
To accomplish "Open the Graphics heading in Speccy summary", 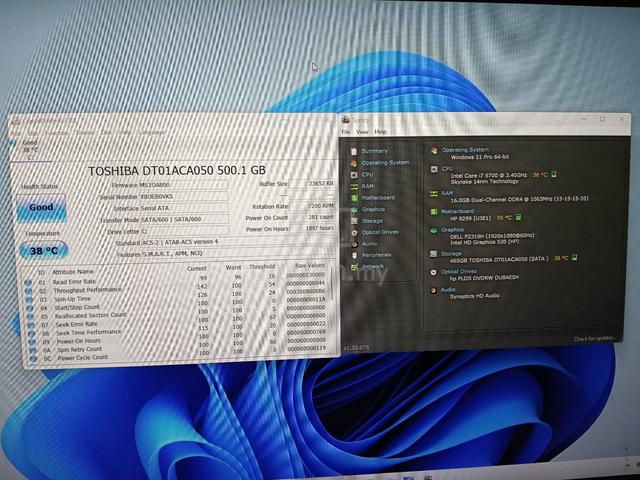I will click(x=452, y=230).
